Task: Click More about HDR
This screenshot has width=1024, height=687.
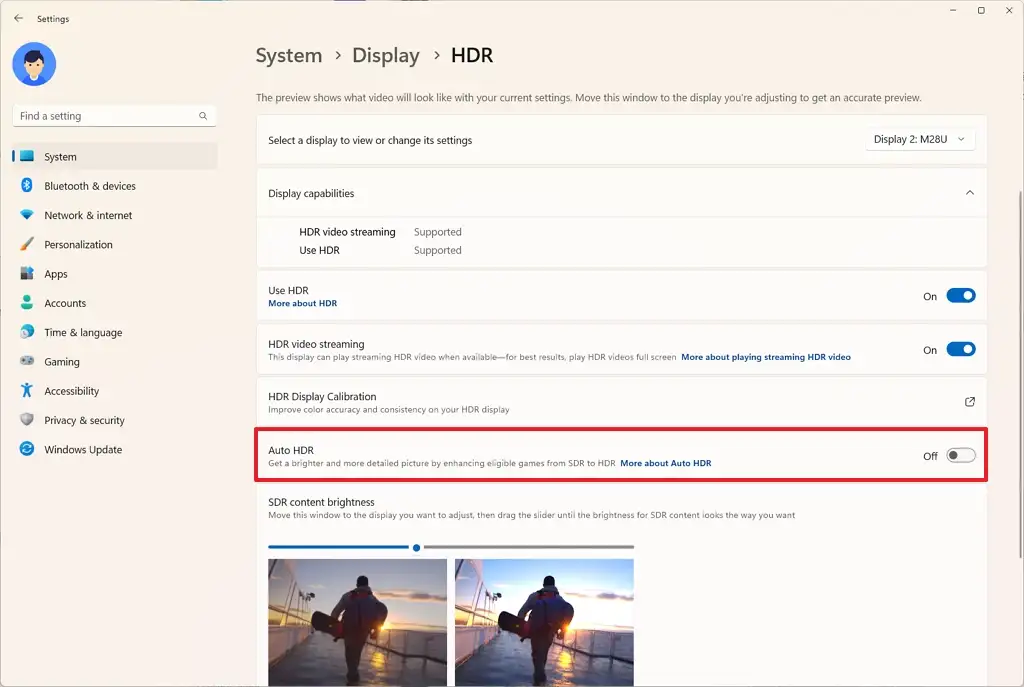Action: click(302, 303)
